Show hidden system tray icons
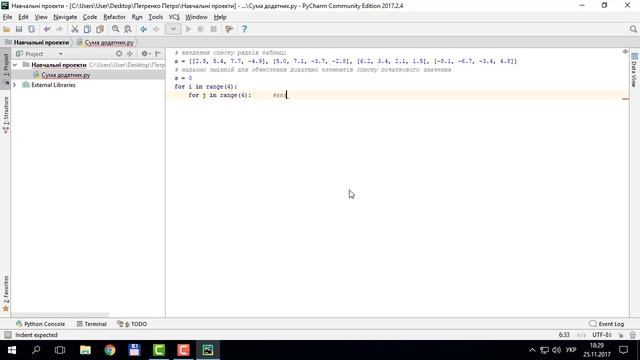Viewport: 640px width, 360px height. [532, 350]
